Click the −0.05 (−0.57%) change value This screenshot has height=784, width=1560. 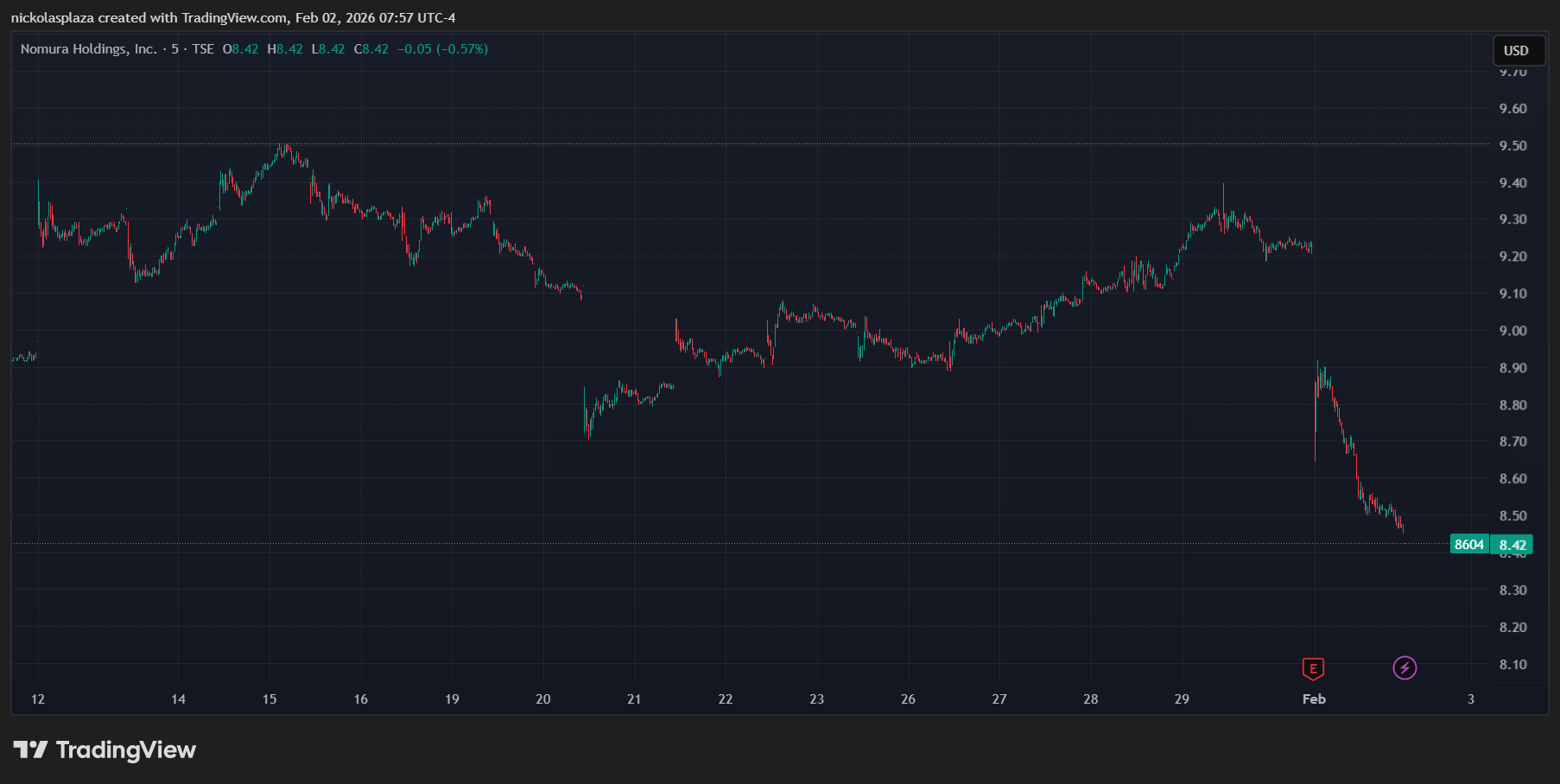pos(442,49)
